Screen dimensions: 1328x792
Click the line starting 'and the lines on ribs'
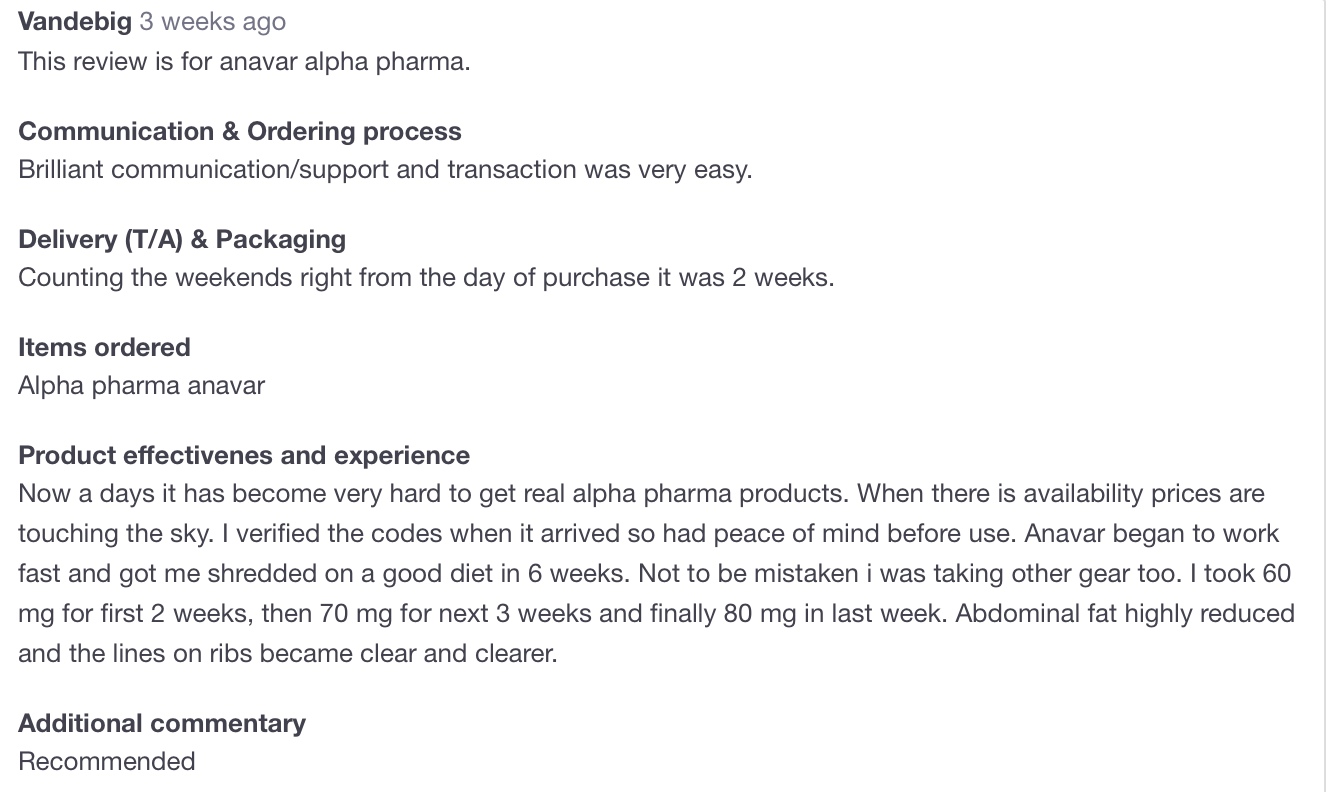(x=288, y=654)
